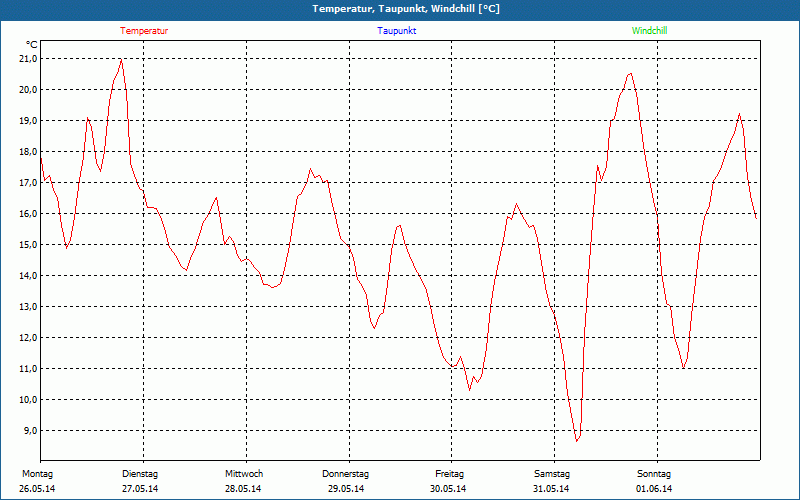Click the 20.5 degree peak on Samstag
The image size is (800, 500).
[x=631, y=73]
